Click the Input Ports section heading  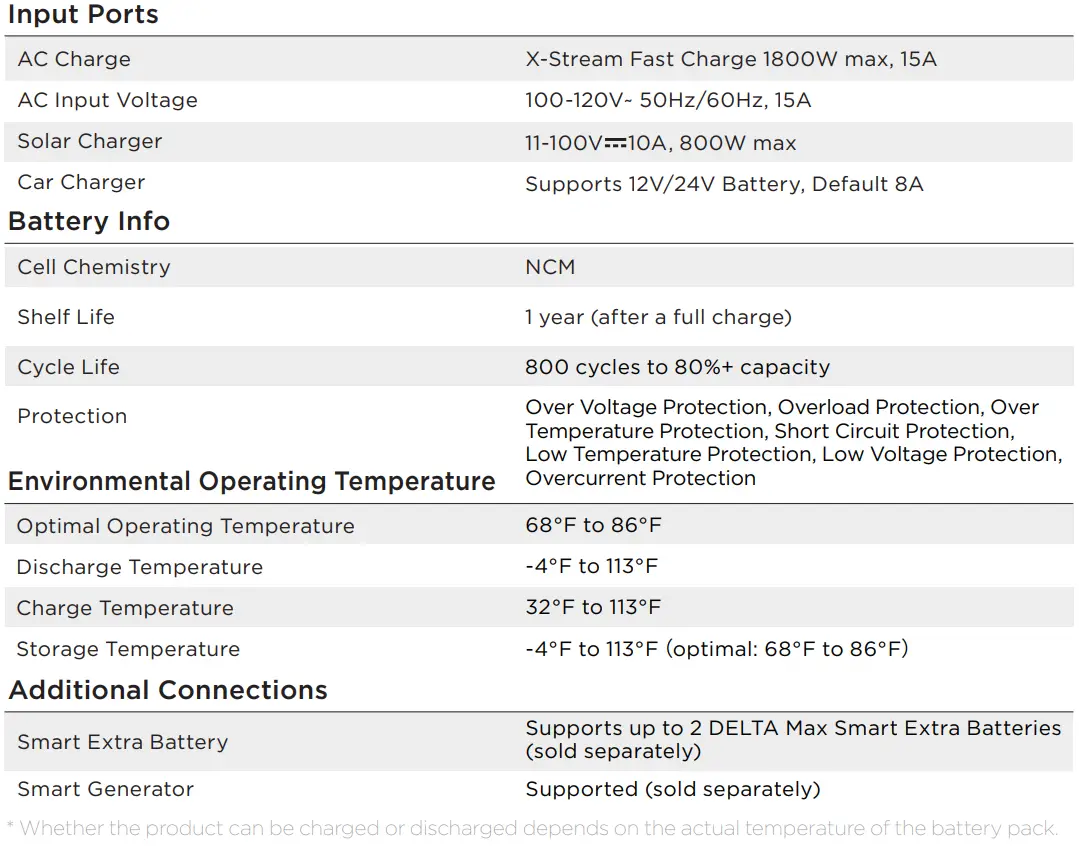pyautogui.click(x=83, y=15)
